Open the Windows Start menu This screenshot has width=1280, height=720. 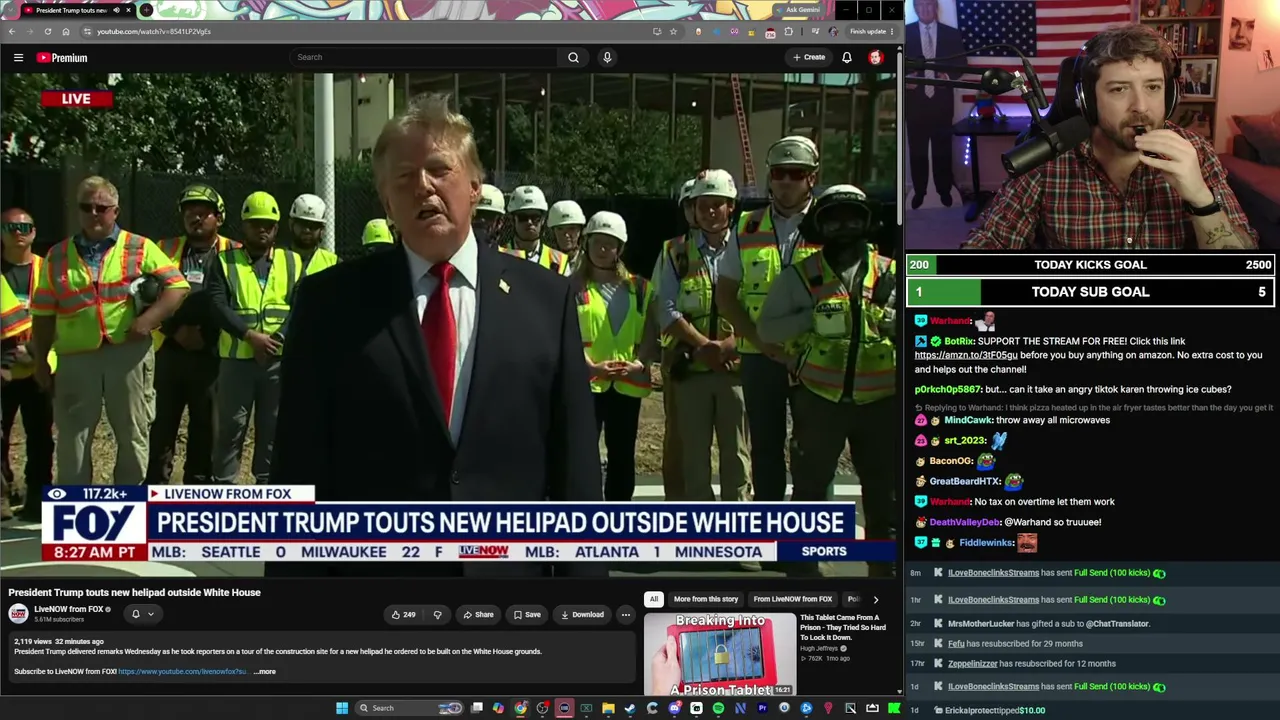[341, 708]
